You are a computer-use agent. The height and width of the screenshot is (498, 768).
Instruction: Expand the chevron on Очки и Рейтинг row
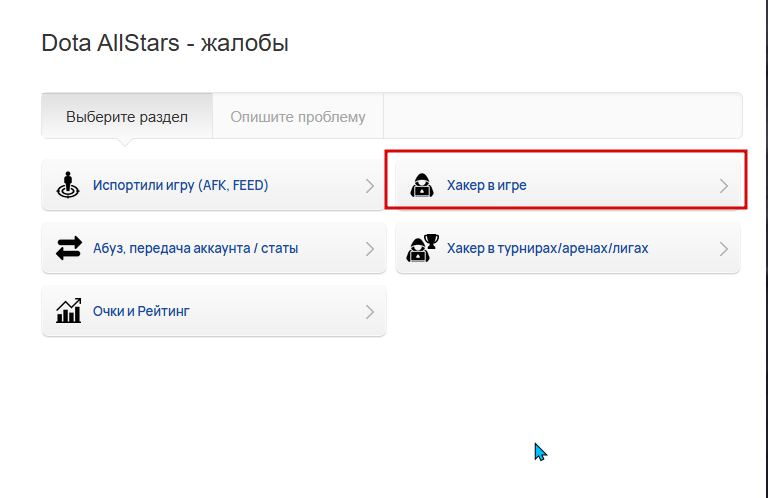pyautogui.click(x=370, y=312)
